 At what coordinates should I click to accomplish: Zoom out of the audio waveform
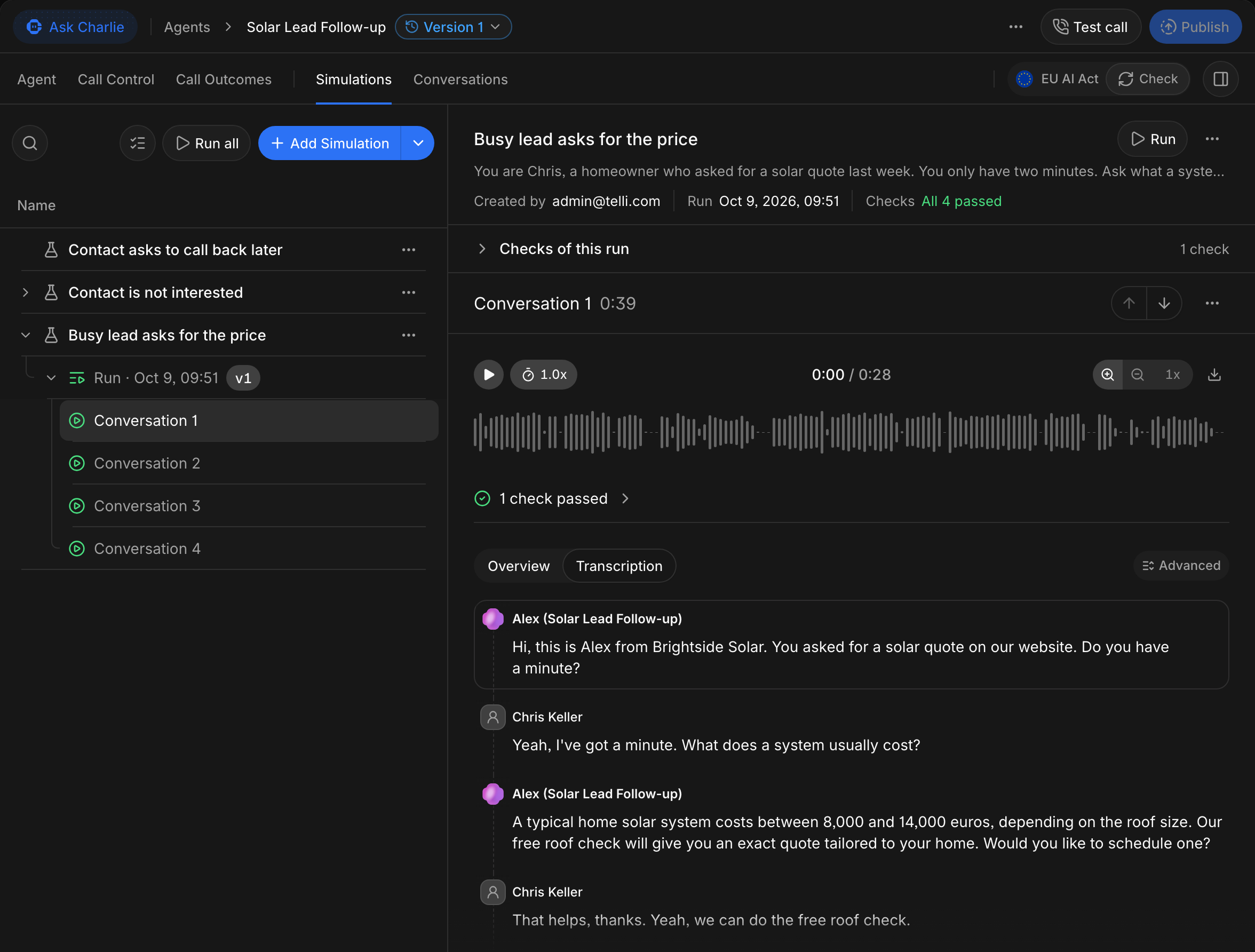tap(1137, 375)
